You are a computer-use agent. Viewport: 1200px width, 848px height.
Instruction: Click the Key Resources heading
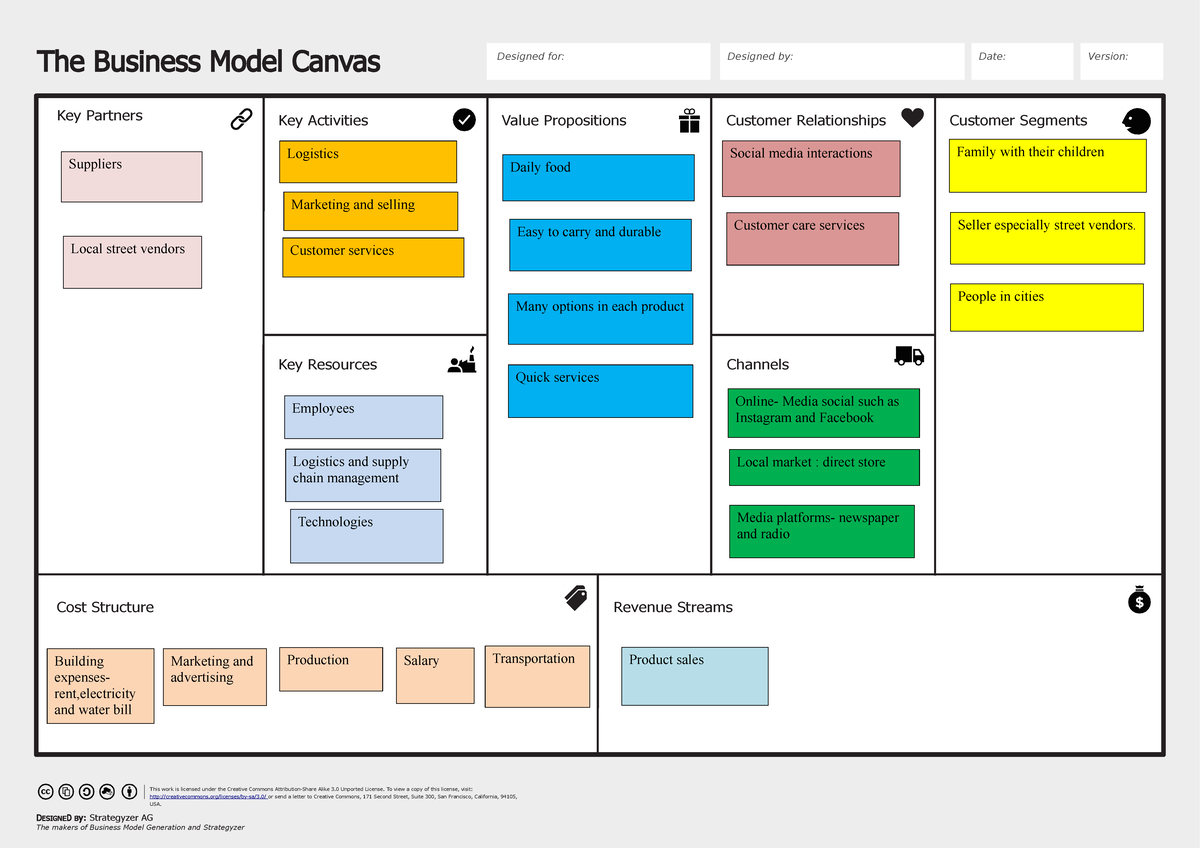click(x=328, y=365)
